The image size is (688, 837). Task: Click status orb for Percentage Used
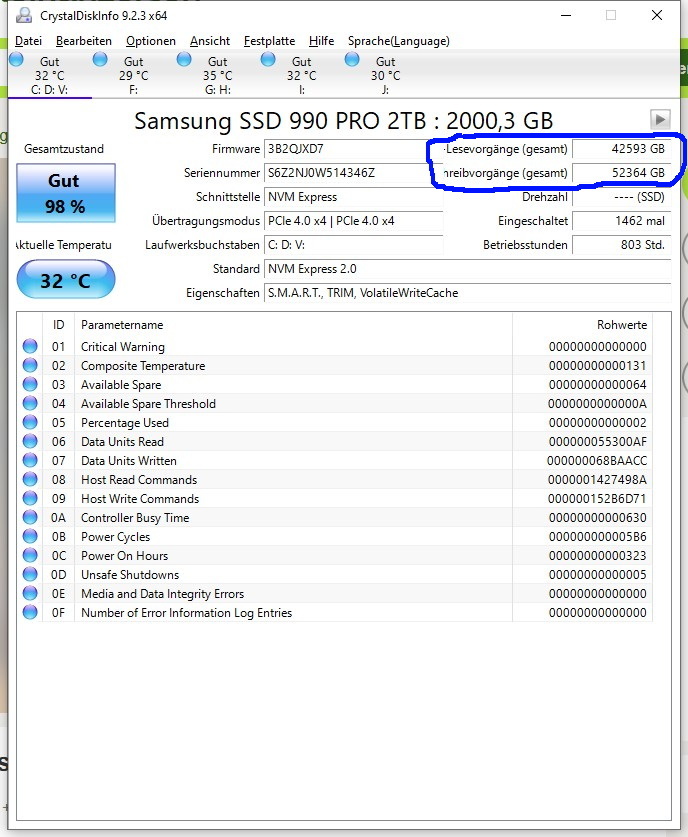[x=30, y=422]
